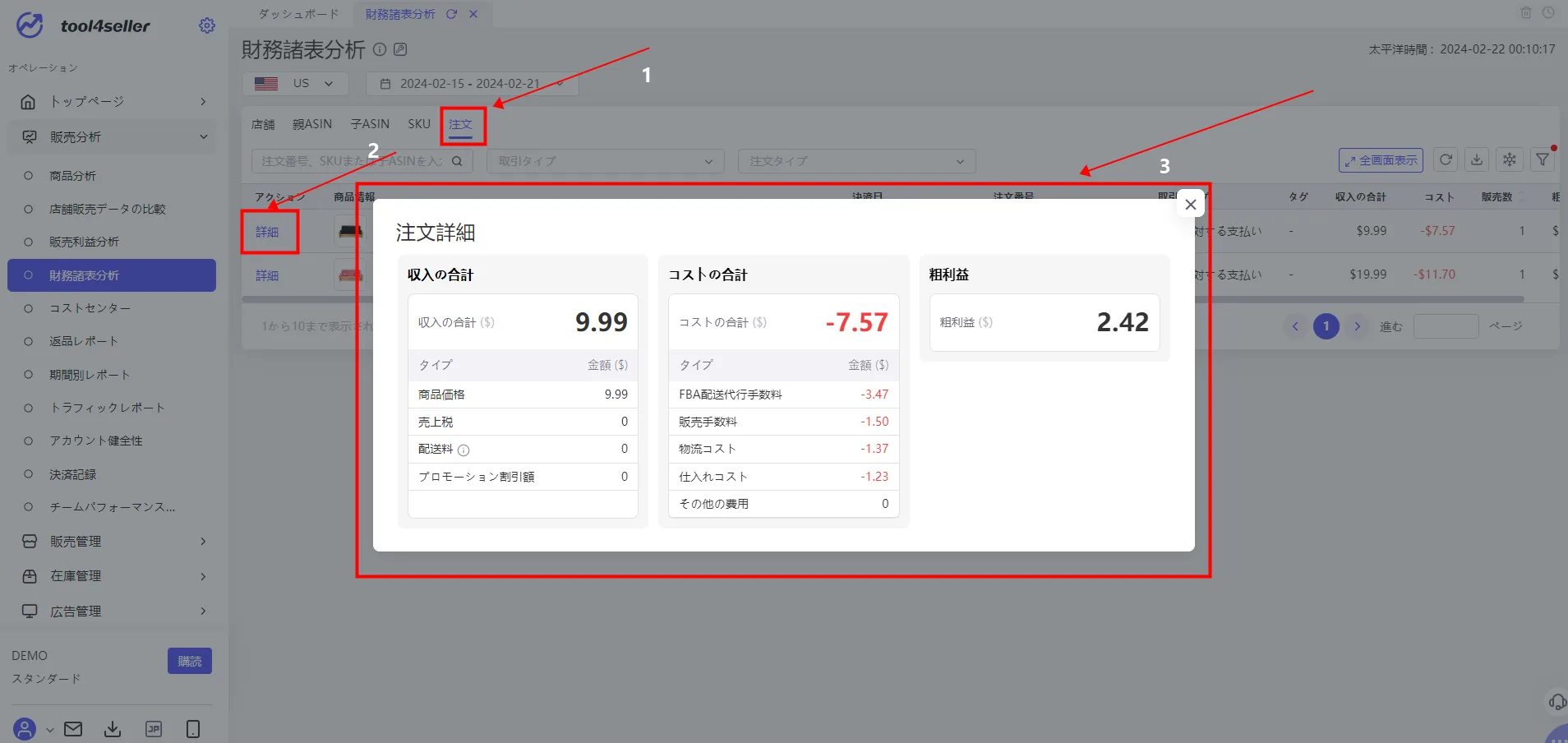1568x743 pixels.
Task: Close the 注文詳細 dialog
Action: coord(1191,205)
